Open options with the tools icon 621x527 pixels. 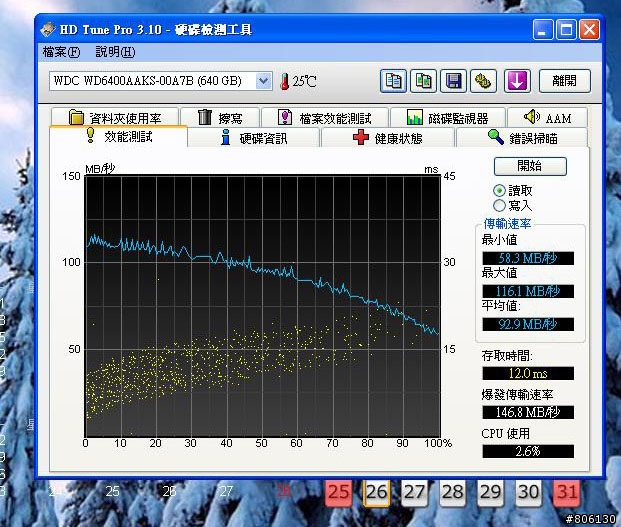(483, 81)
